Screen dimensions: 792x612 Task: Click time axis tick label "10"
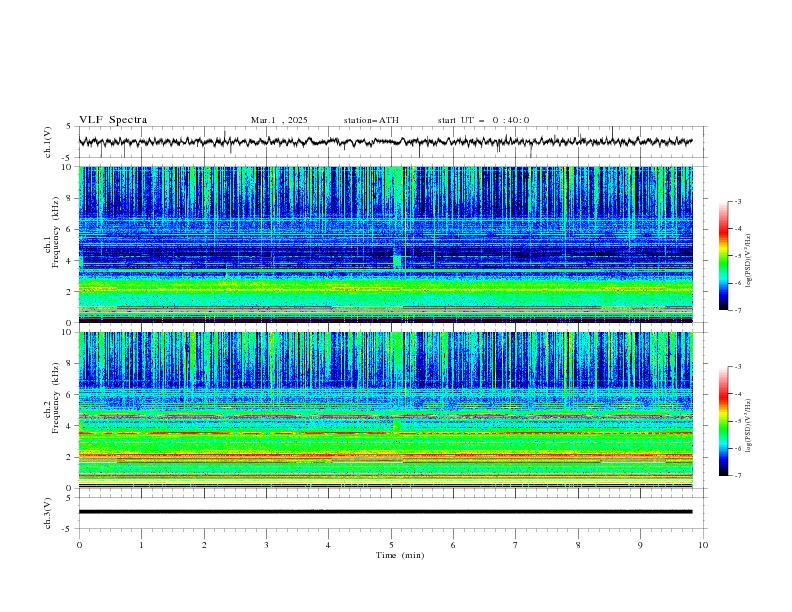tap(703, 545)
